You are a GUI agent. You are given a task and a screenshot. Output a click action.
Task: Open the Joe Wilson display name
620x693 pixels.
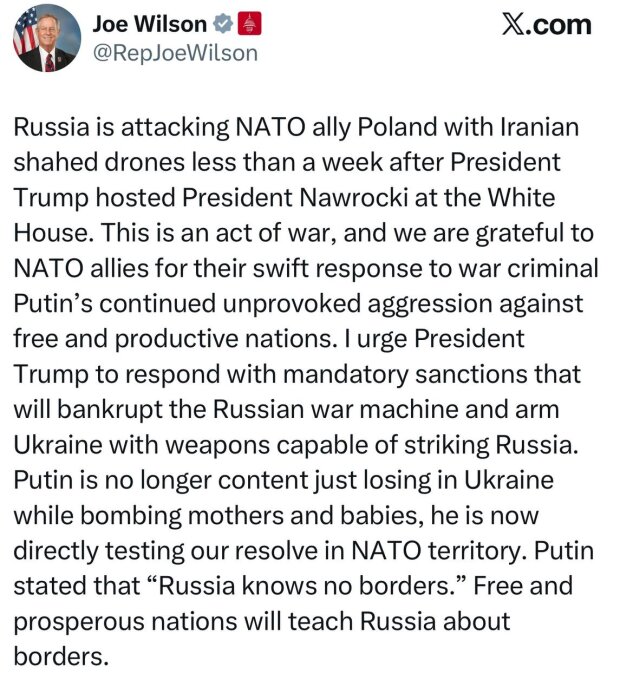pos(149,24)
